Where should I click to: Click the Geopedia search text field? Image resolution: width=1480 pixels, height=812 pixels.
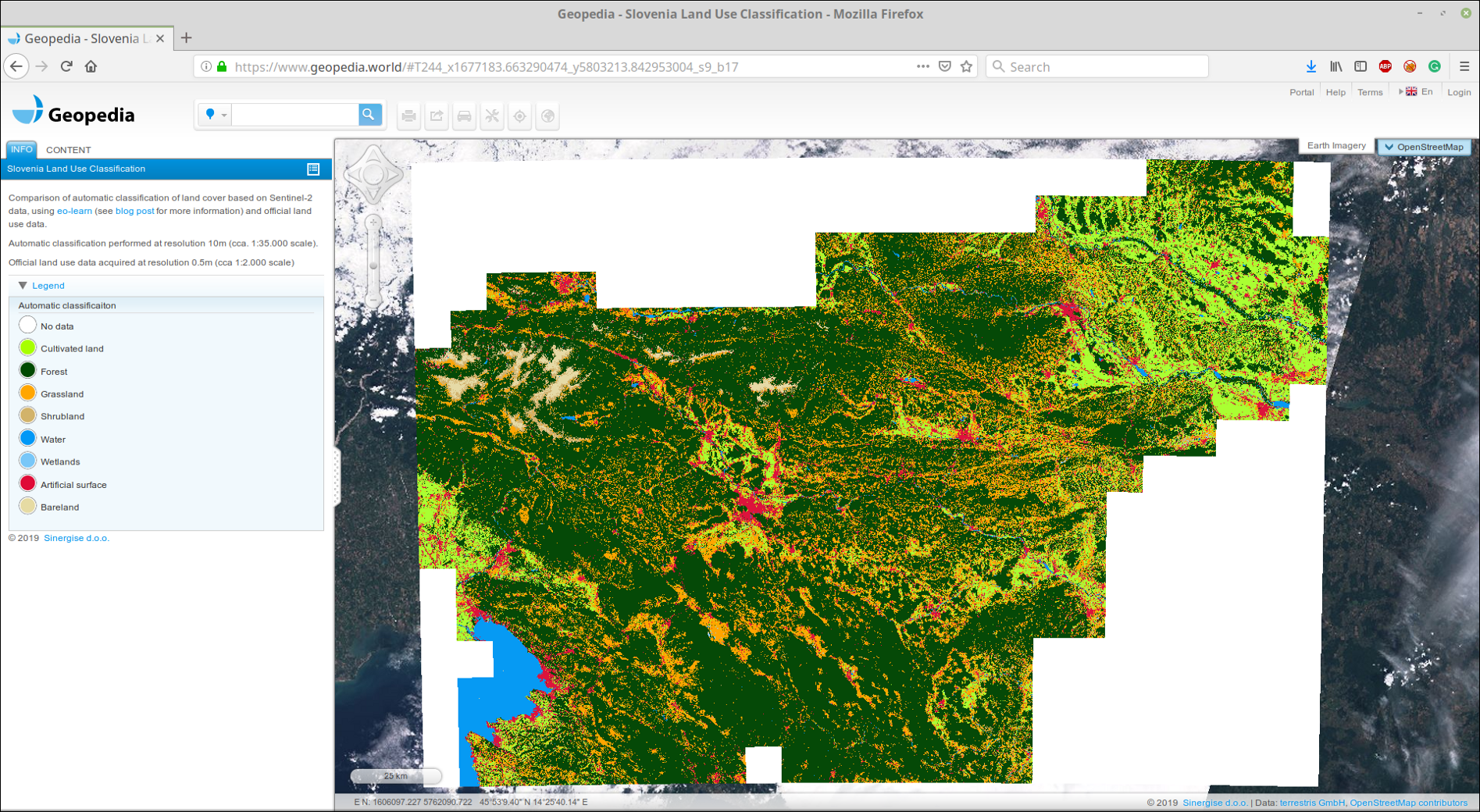coord(295,115)
